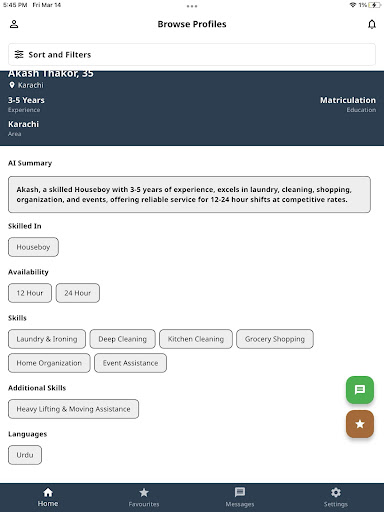Expand Sort and Filters bar
384x512 pixels.
click(192, 54)
